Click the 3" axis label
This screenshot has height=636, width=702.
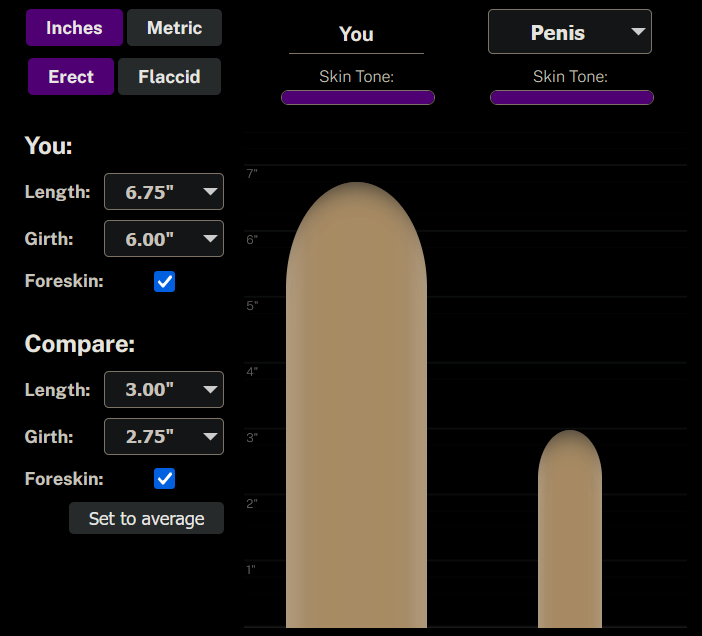tap(252, 438)
